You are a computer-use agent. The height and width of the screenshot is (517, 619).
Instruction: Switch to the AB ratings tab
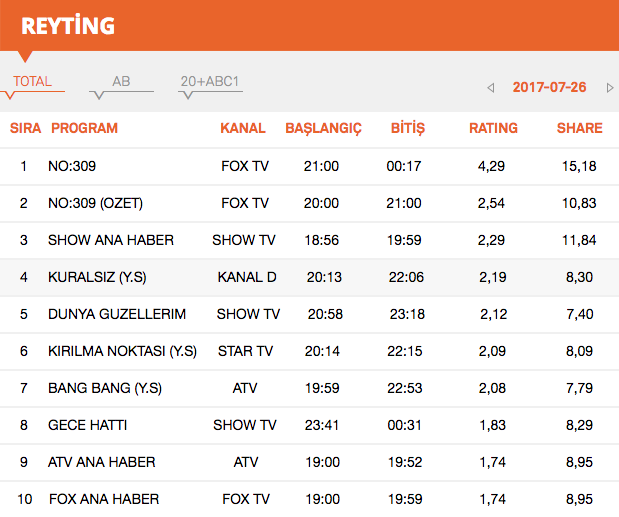(x=121, y=82)
